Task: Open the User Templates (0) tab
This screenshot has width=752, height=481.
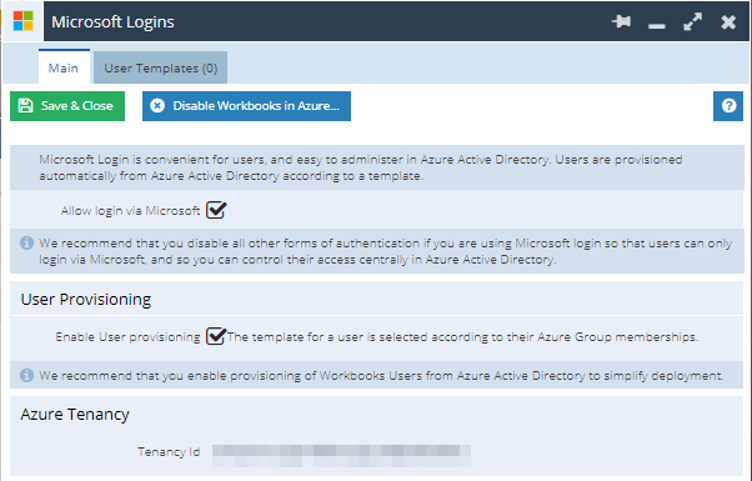Action: coord(161,68)
